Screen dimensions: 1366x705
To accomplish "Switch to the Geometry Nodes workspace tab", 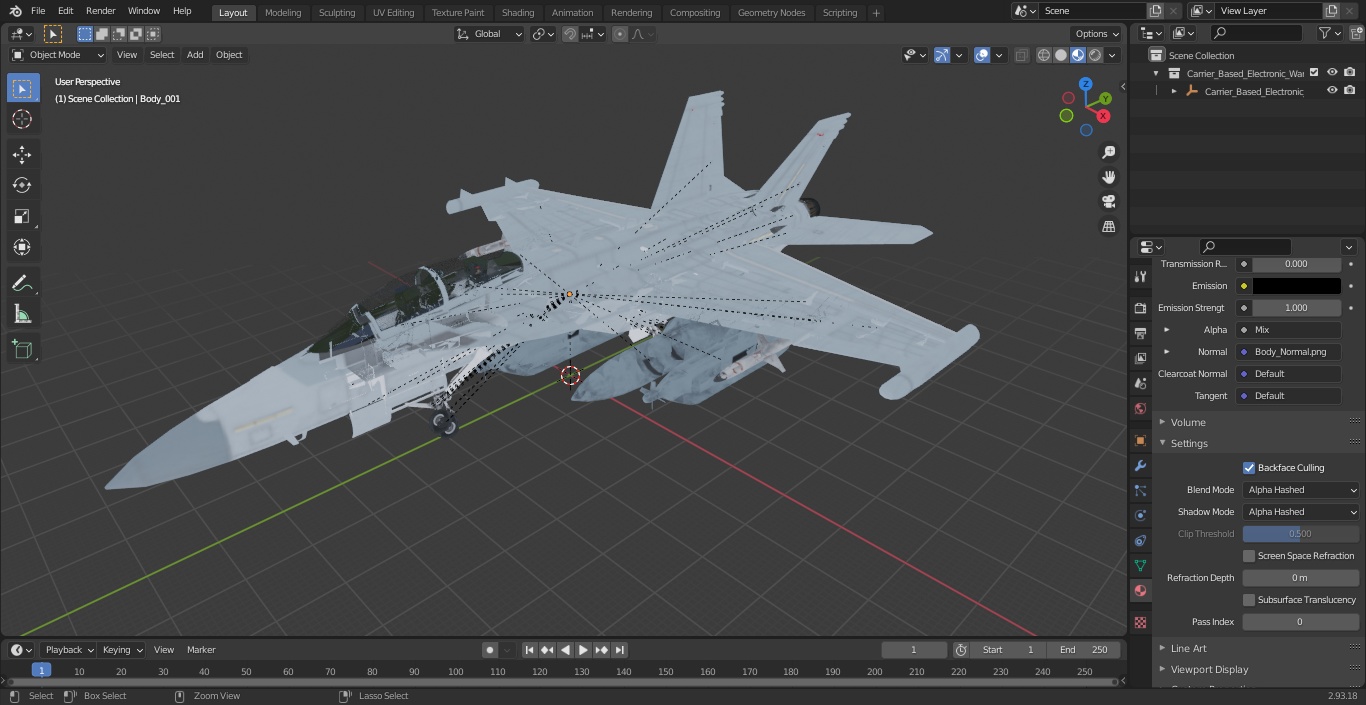I will coord(771,13).
